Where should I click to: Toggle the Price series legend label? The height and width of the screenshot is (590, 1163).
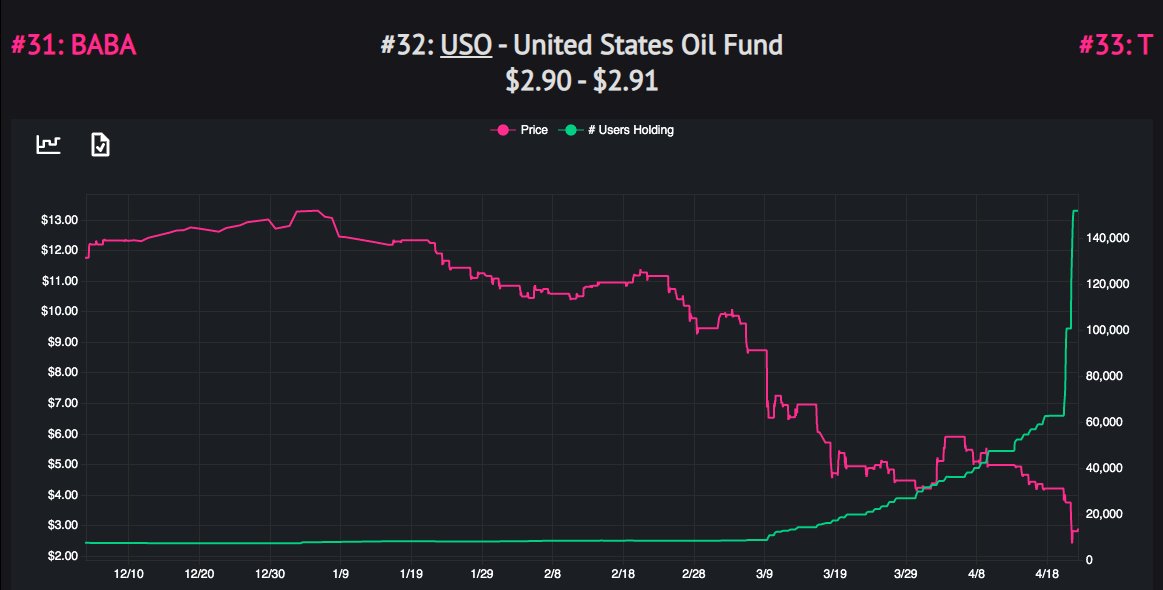pos(533,130)
